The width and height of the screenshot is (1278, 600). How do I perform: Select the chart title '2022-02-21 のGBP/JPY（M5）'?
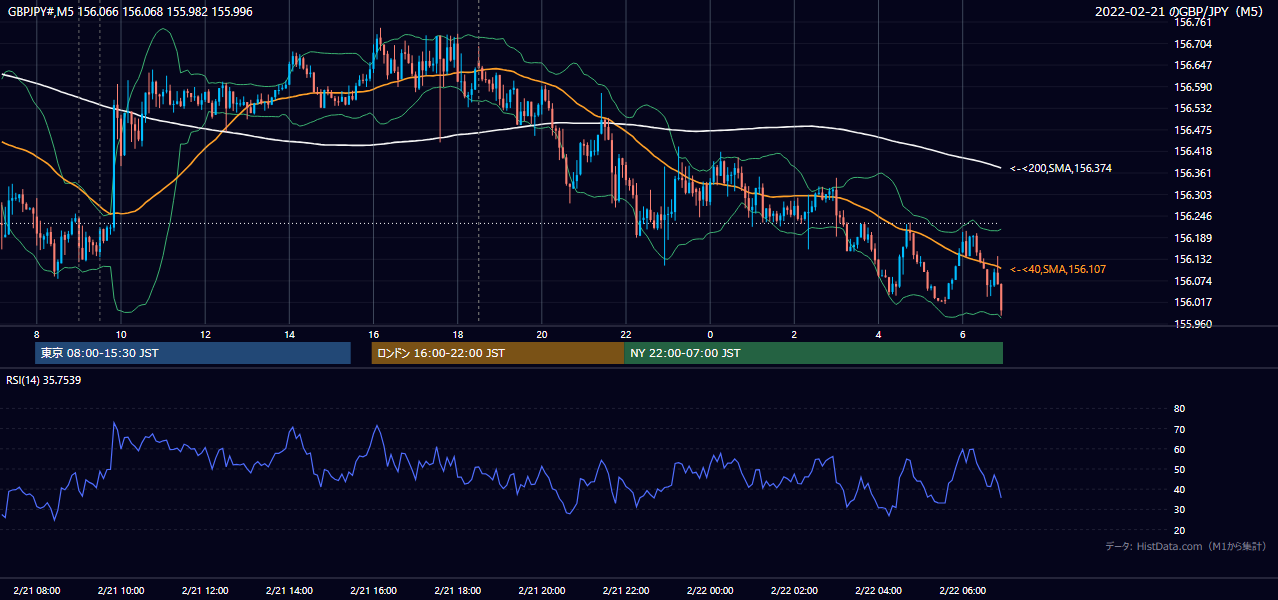coord(1178,11)
